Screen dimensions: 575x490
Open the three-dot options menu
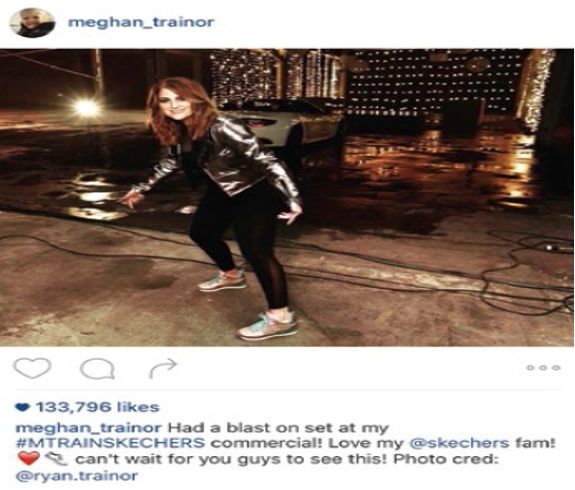pos(544,368)
